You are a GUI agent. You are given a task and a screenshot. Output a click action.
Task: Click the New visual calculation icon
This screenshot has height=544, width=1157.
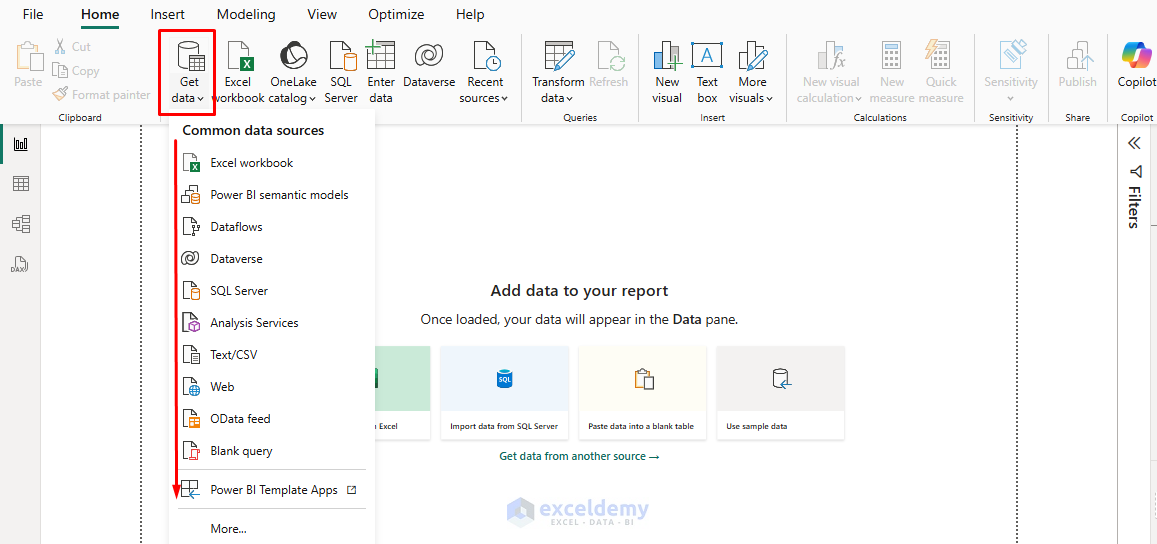tap(832, 55)
